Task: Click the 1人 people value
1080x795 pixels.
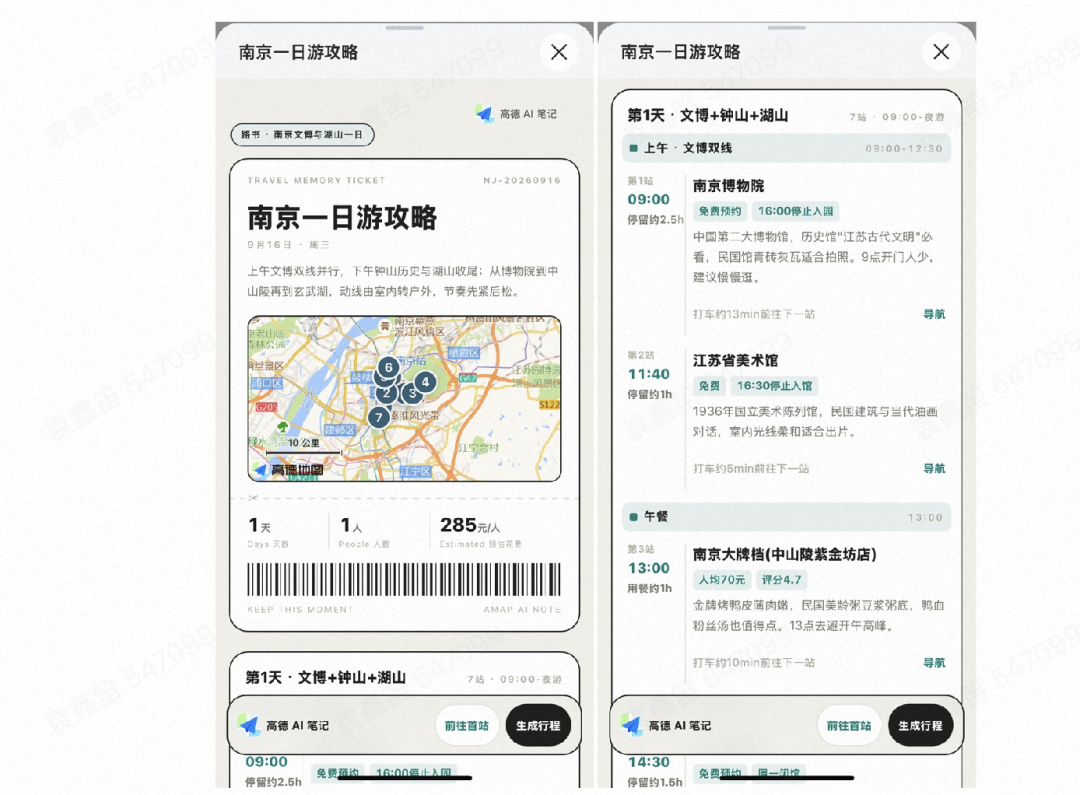Action: [351, 526]
